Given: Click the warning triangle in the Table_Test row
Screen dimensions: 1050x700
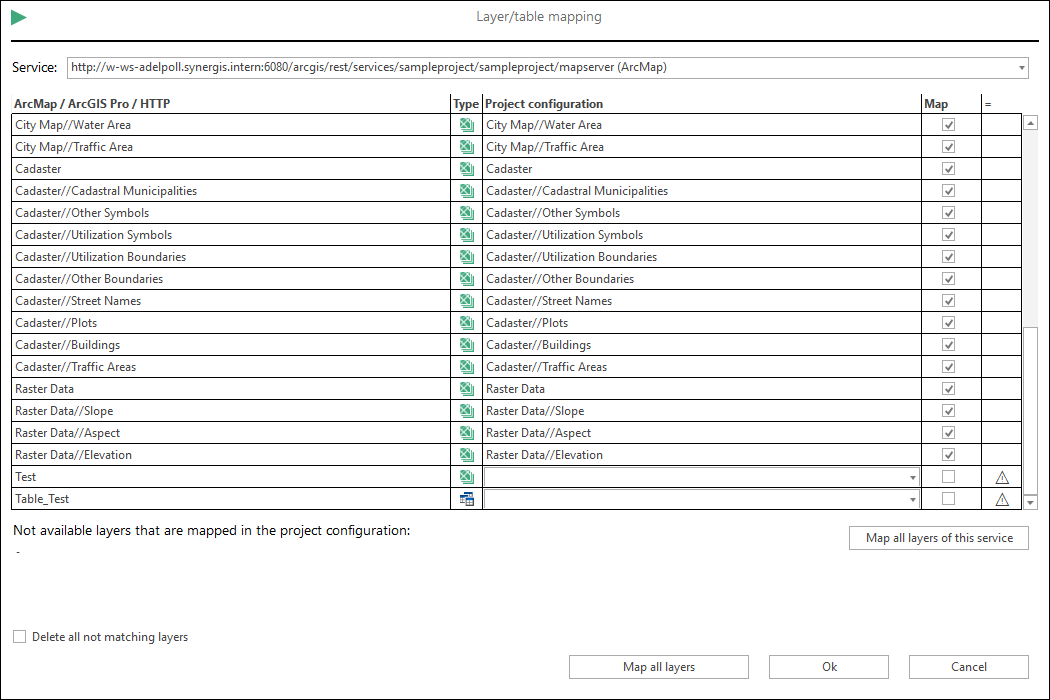Looking at the screenshot, I should click(1002, 498).
